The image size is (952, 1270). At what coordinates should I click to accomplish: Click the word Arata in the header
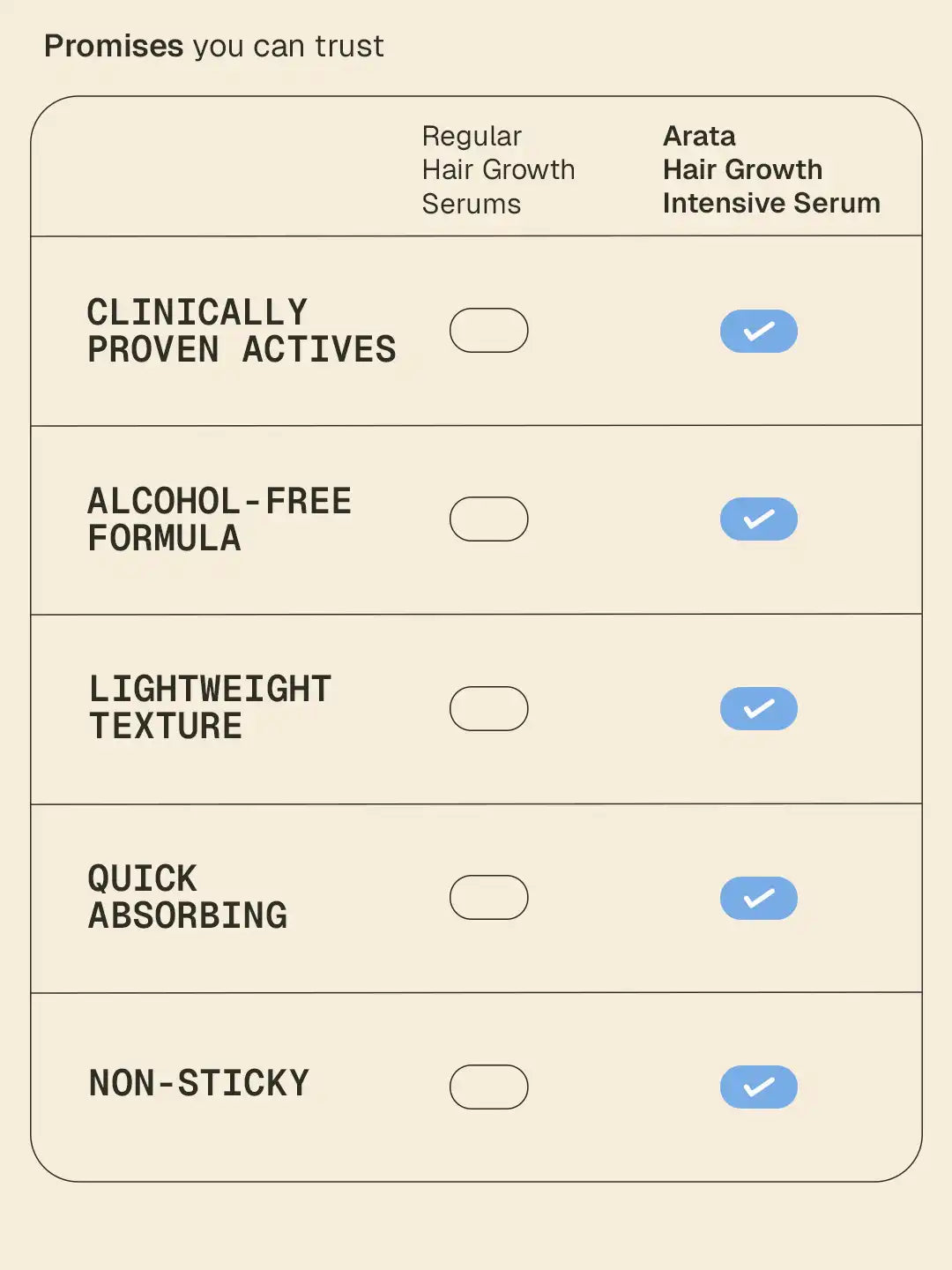(x=699, y=136)
